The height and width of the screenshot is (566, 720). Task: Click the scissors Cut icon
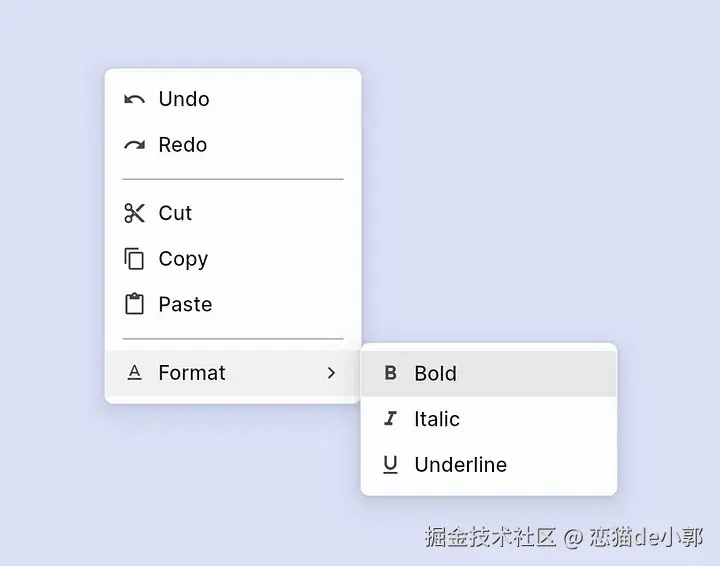134,213
